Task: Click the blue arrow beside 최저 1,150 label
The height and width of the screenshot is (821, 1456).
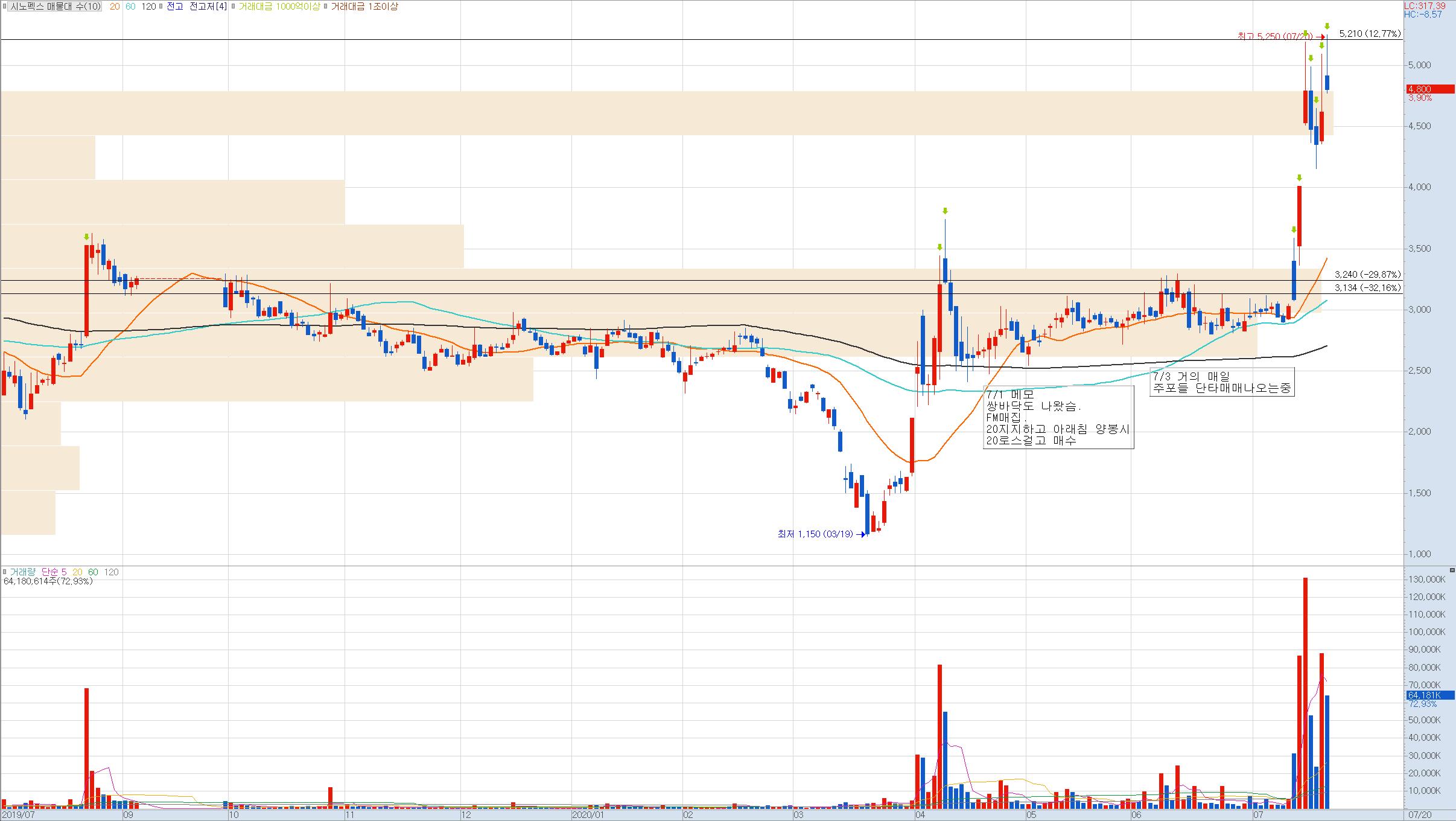Action: 860,534
